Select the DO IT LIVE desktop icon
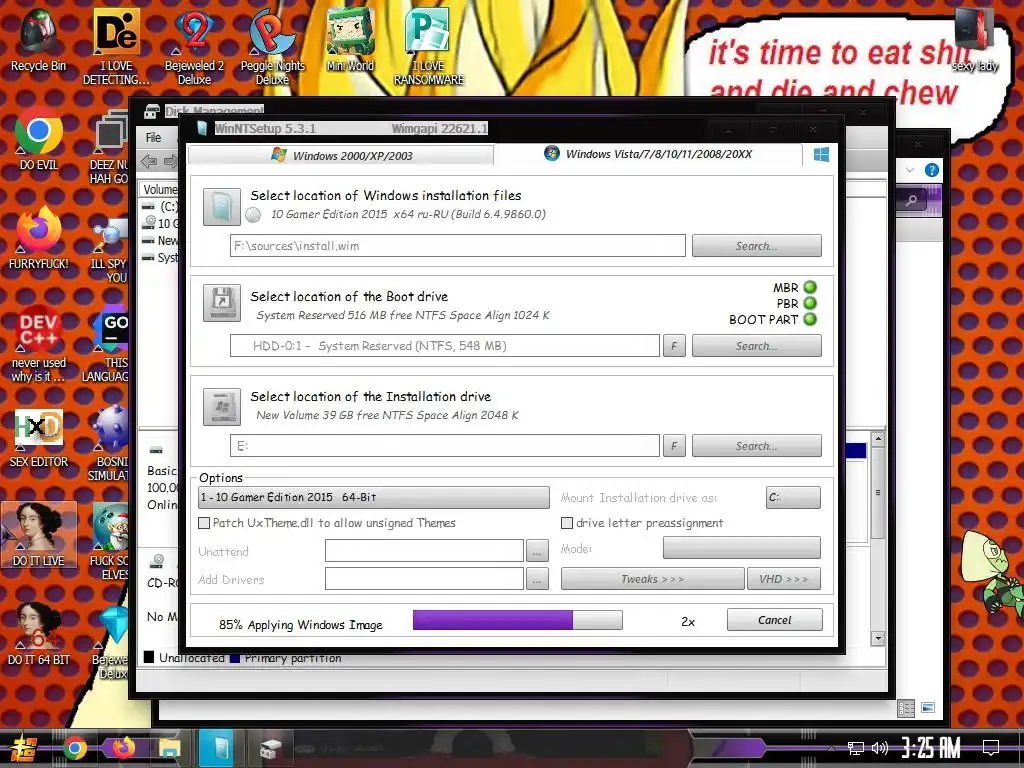This screenshot has width=1024, height=768. pos(39,536)
